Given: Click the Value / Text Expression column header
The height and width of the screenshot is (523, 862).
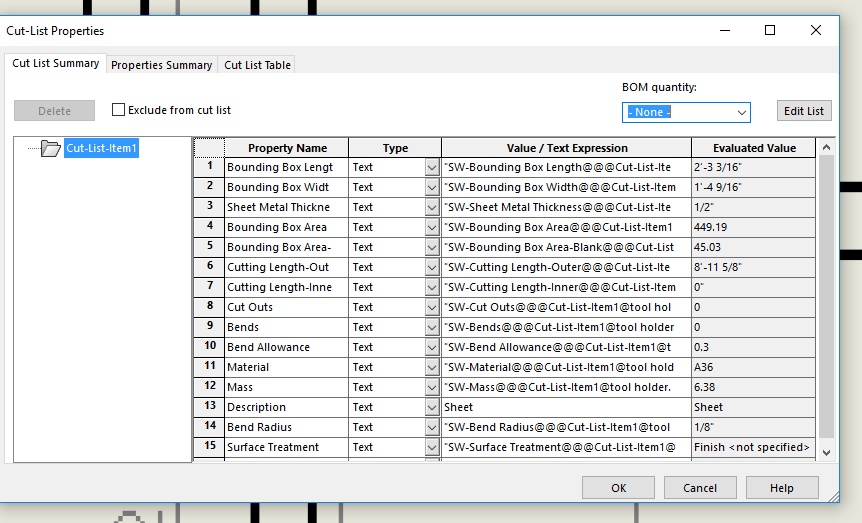Looking at the screenshot, I should 567,148.
